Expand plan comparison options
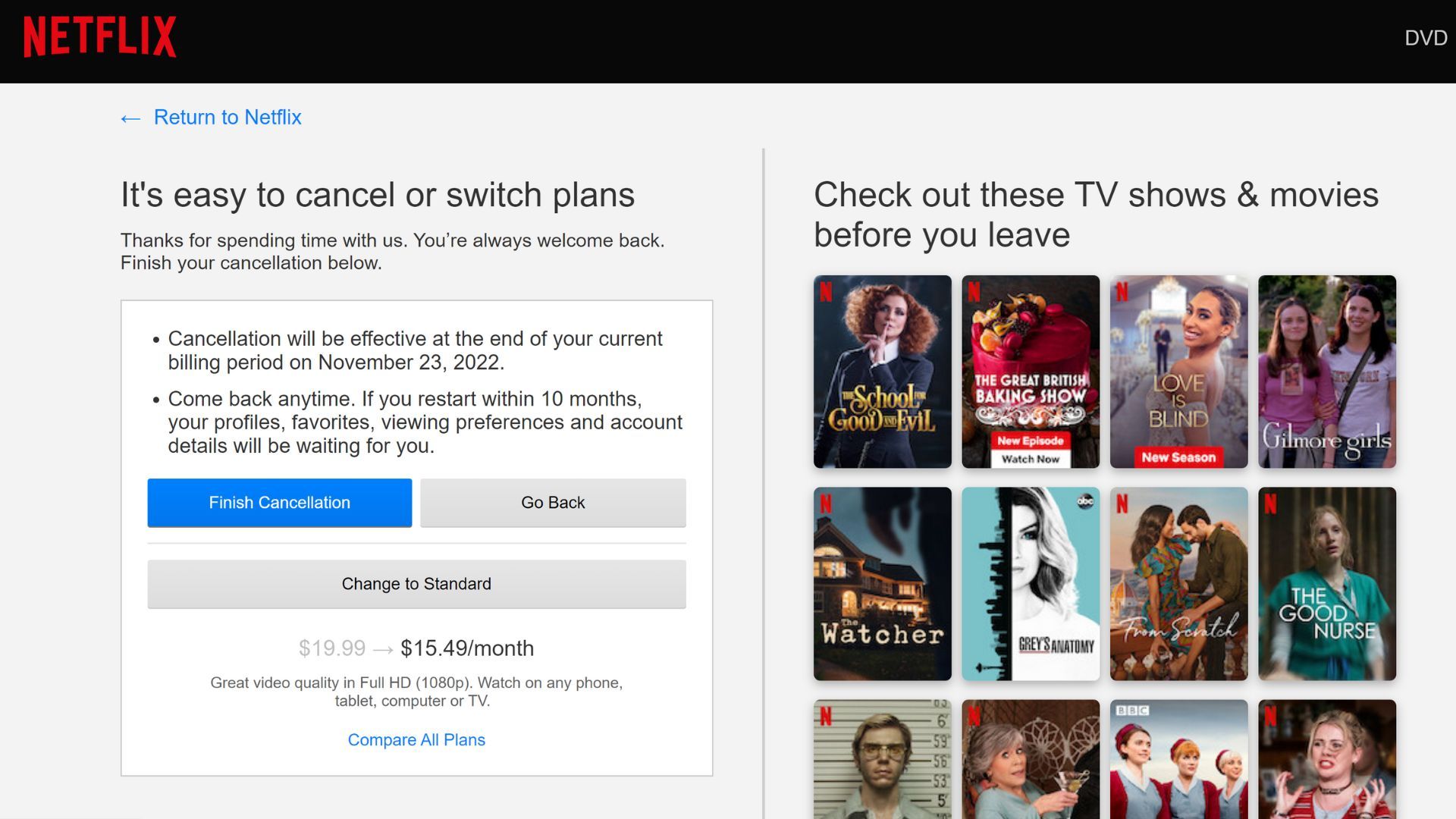Image resolution: width=1456 pixels, height=819 pixels. coord(416,740)
